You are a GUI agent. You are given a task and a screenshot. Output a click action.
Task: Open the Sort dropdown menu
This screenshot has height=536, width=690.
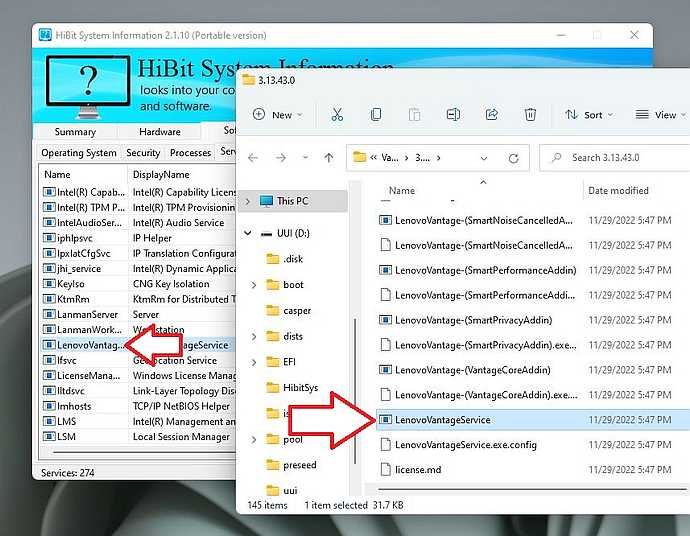click(589, 115)
